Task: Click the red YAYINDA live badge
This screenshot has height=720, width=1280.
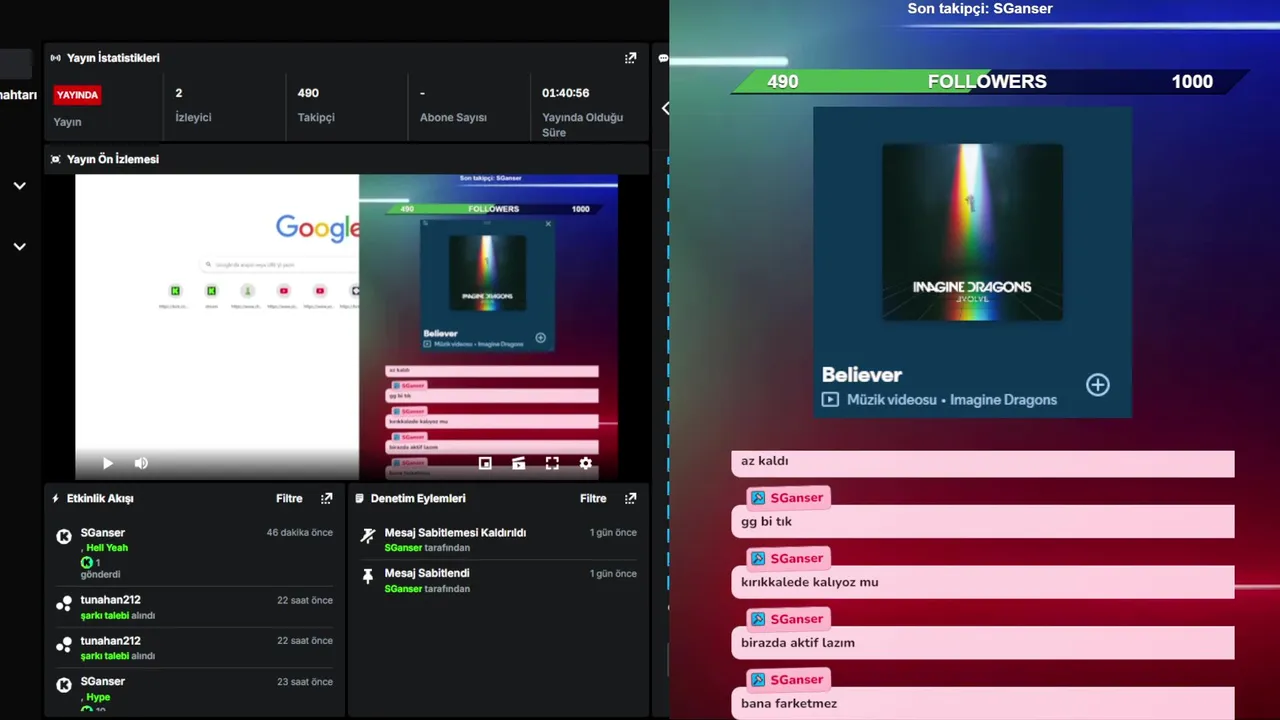Action: point(77,95)
